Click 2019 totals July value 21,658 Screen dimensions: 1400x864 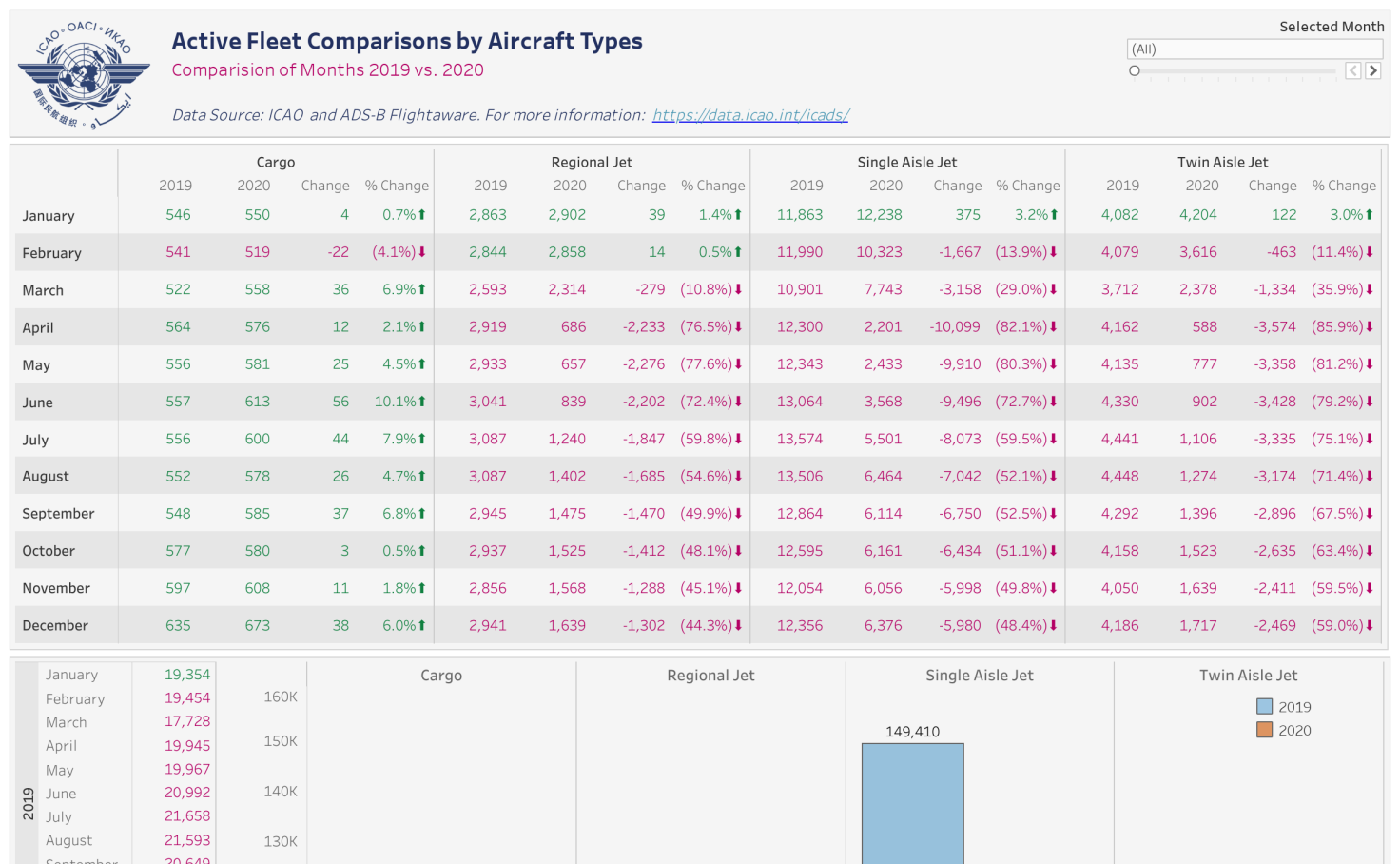[187, 816]
